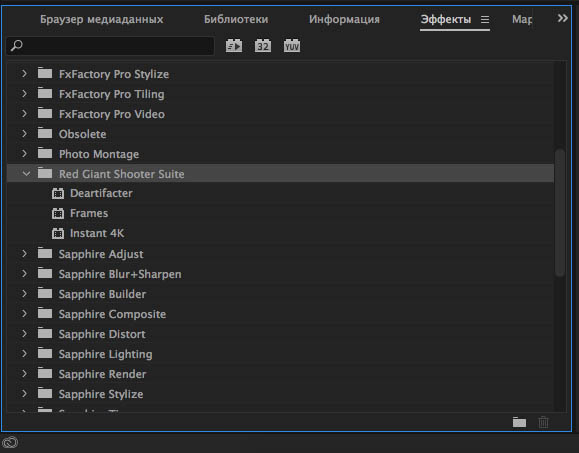
Task: Expand the Sapphire Blur+Sharpen folder
Action: pyautogui.click(x=24, y=274)
